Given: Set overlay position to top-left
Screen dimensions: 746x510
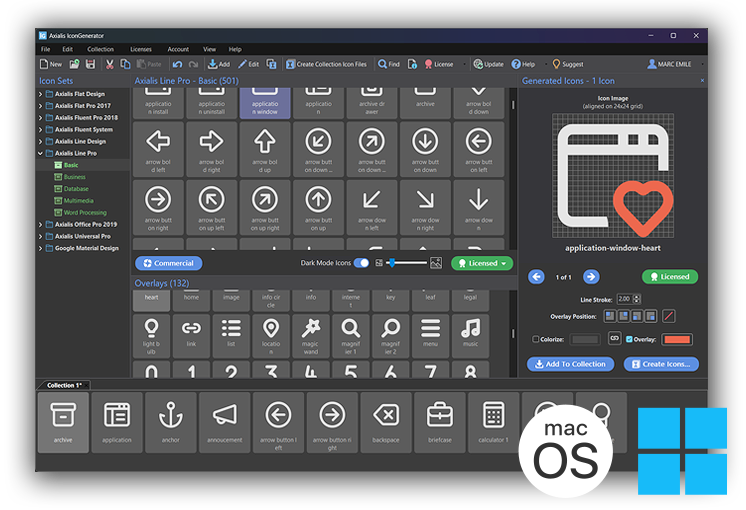Looking at the screenshot, I should (x=609, y=316).
